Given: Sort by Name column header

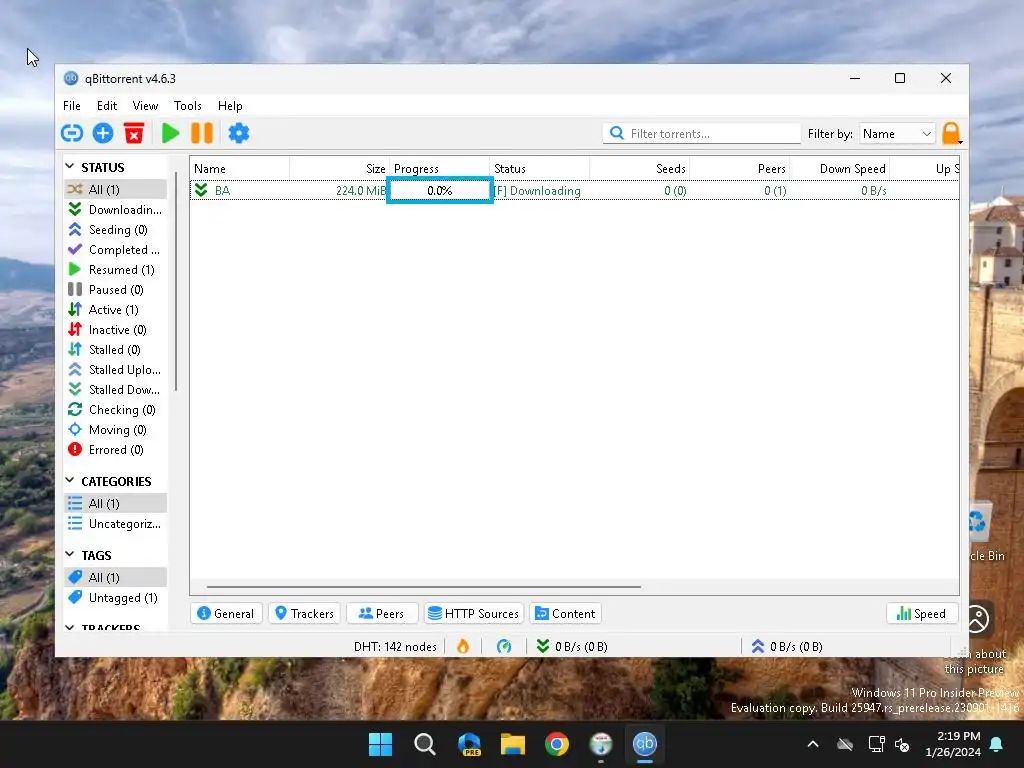Looking at the screenshot, I should coord(240,168).
